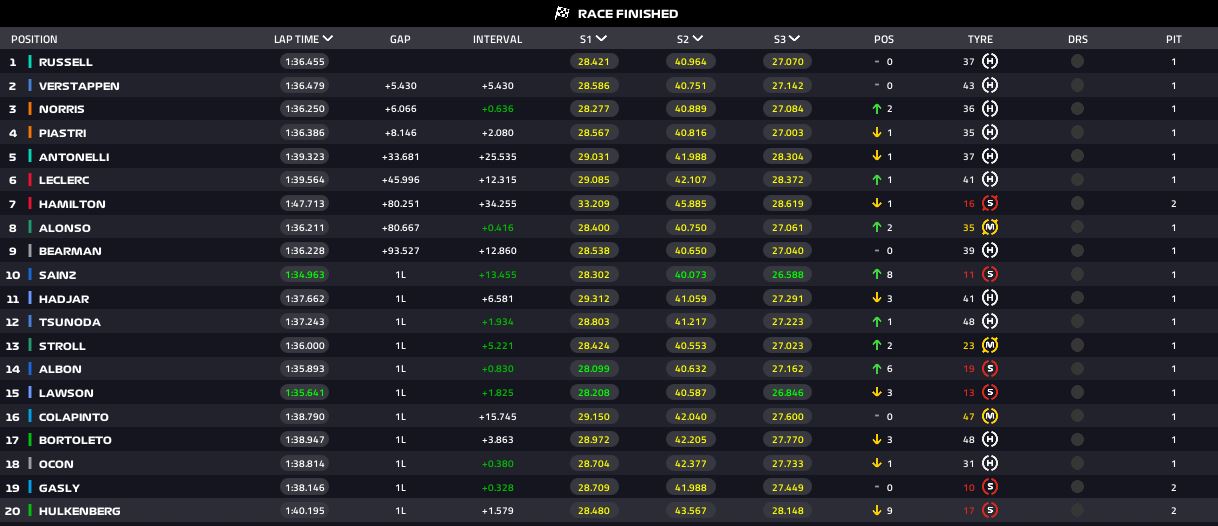This screenshot has height=526, width=1218.
Task: Select driver name PIASTRI
Action: pyautogui.click(x=62, y=133)
